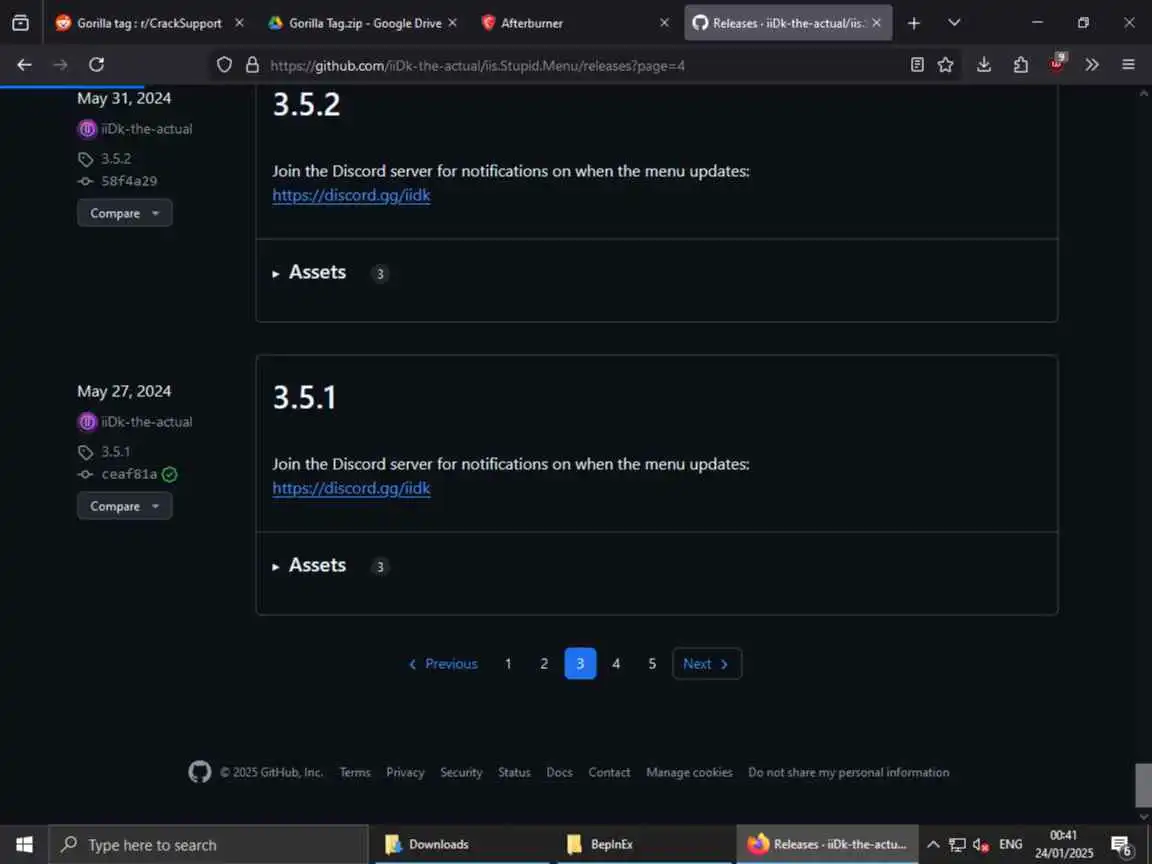The height and width of the screenshot is (864, 1152).
Task: Open commit 58f4a29
Action: pyautogui.click(x=129, y=181)
